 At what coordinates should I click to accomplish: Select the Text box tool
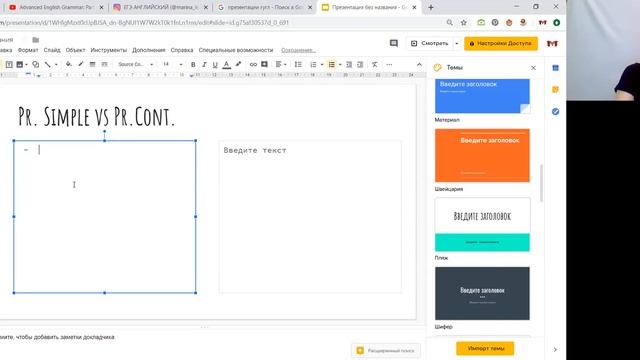coord(9,64)
